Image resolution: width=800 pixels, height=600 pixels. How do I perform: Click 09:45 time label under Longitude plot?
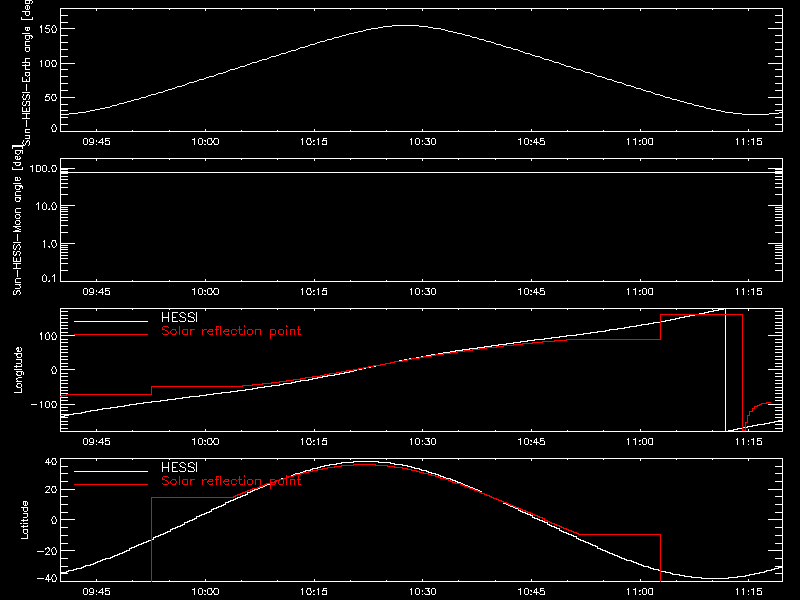[x=96, y=442]
